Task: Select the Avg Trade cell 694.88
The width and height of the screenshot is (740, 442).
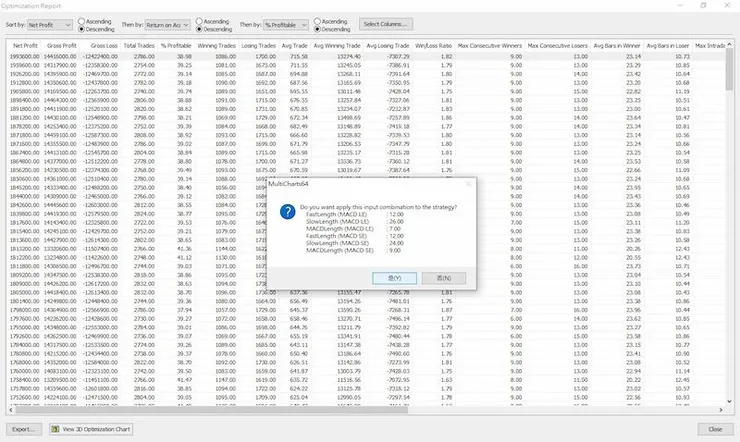Action: [x=299, y=74]
